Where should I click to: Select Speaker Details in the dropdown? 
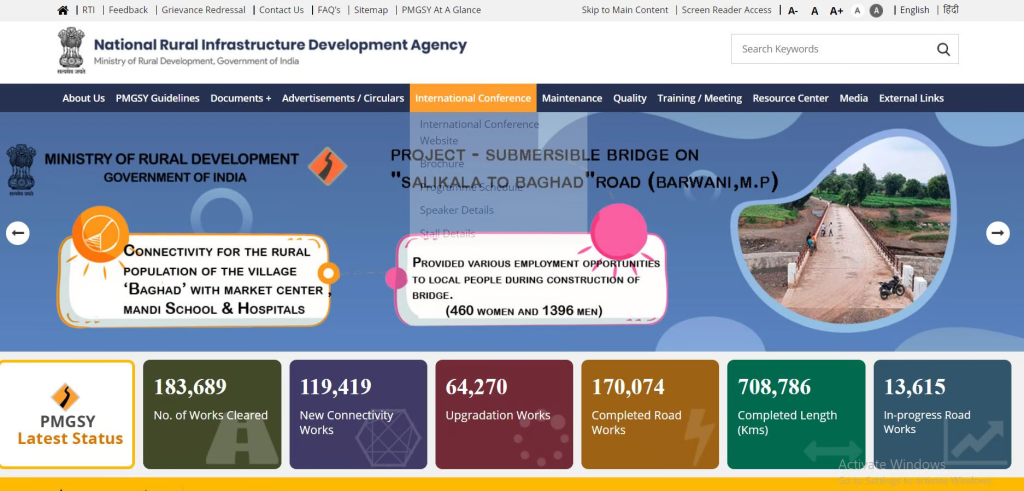click(x=456, y=210)
